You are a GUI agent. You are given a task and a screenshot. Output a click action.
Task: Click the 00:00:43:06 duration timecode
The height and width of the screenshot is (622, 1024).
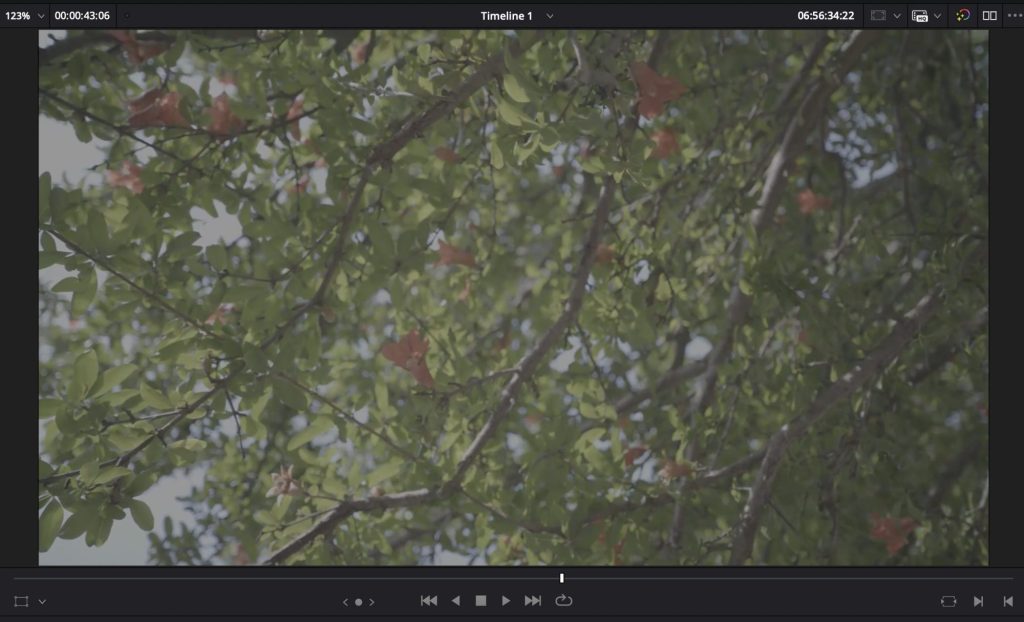(x=82, y=16)
